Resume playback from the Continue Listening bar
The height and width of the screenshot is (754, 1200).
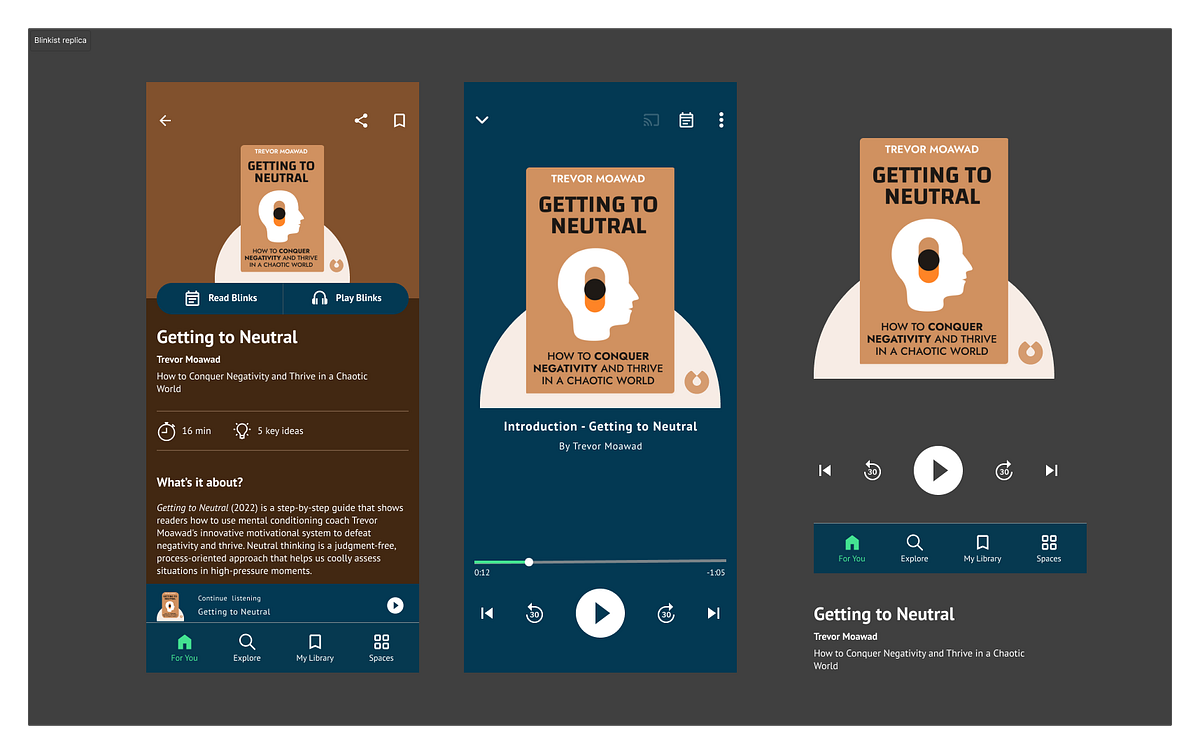click(x=395, y=605)
